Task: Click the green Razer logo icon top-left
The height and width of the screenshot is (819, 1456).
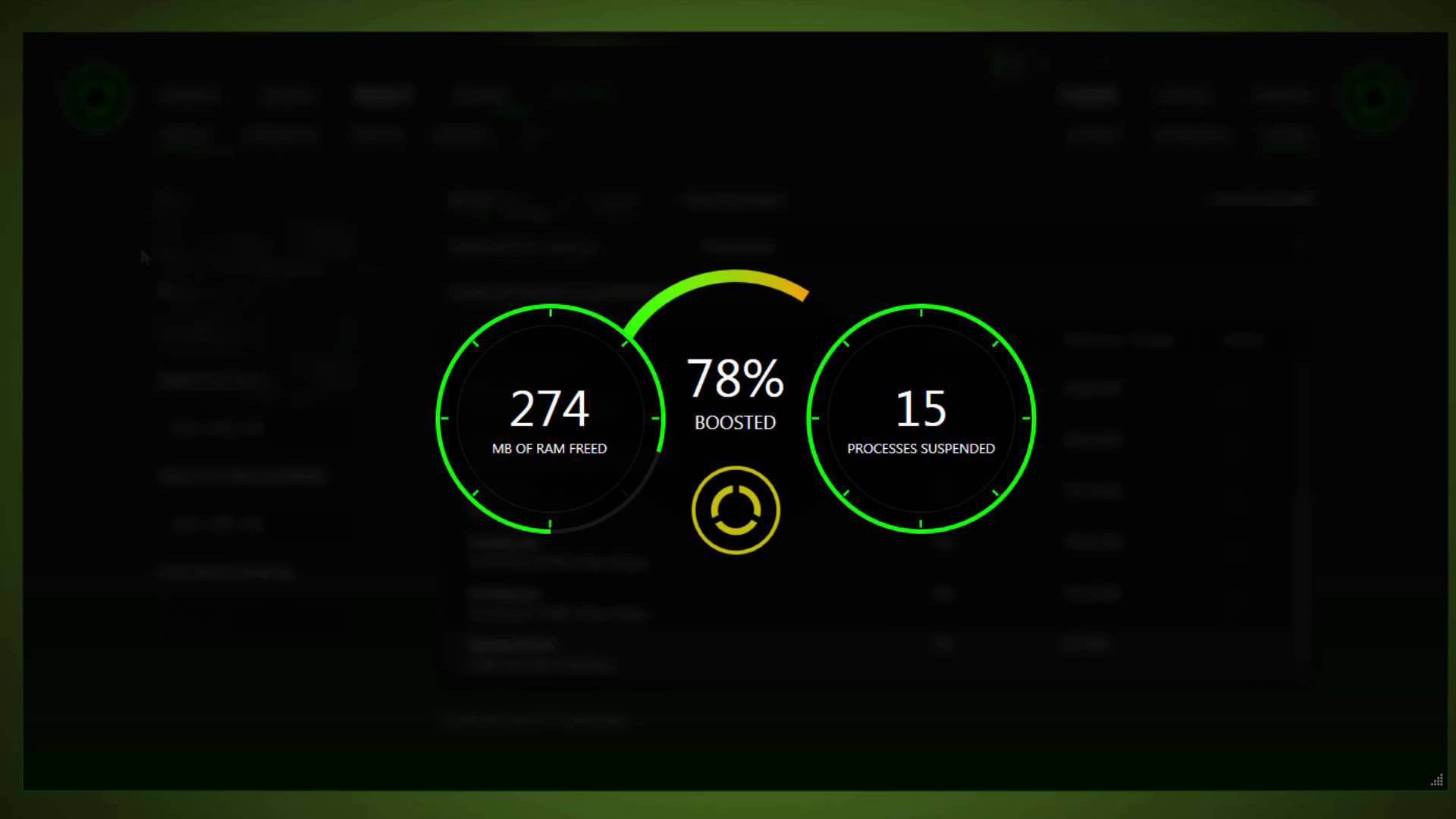Action: coord(95,95)
